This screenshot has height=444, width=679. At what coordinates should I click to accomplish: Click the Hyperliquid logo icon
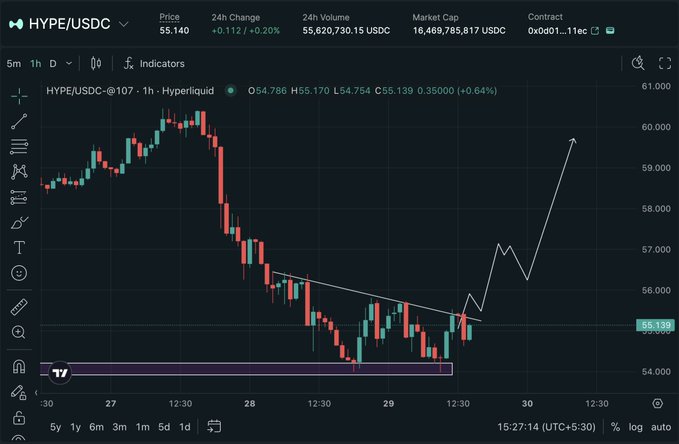tap(16, 24)
